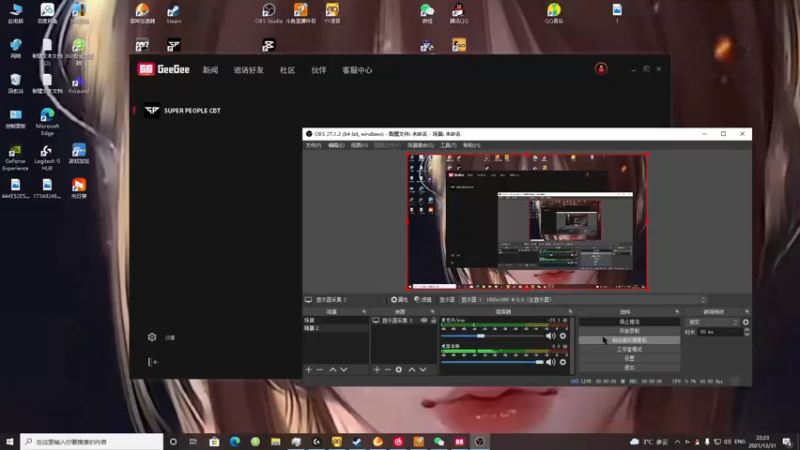Add a new scene with the plus icon under 场景

pos(309,369)
